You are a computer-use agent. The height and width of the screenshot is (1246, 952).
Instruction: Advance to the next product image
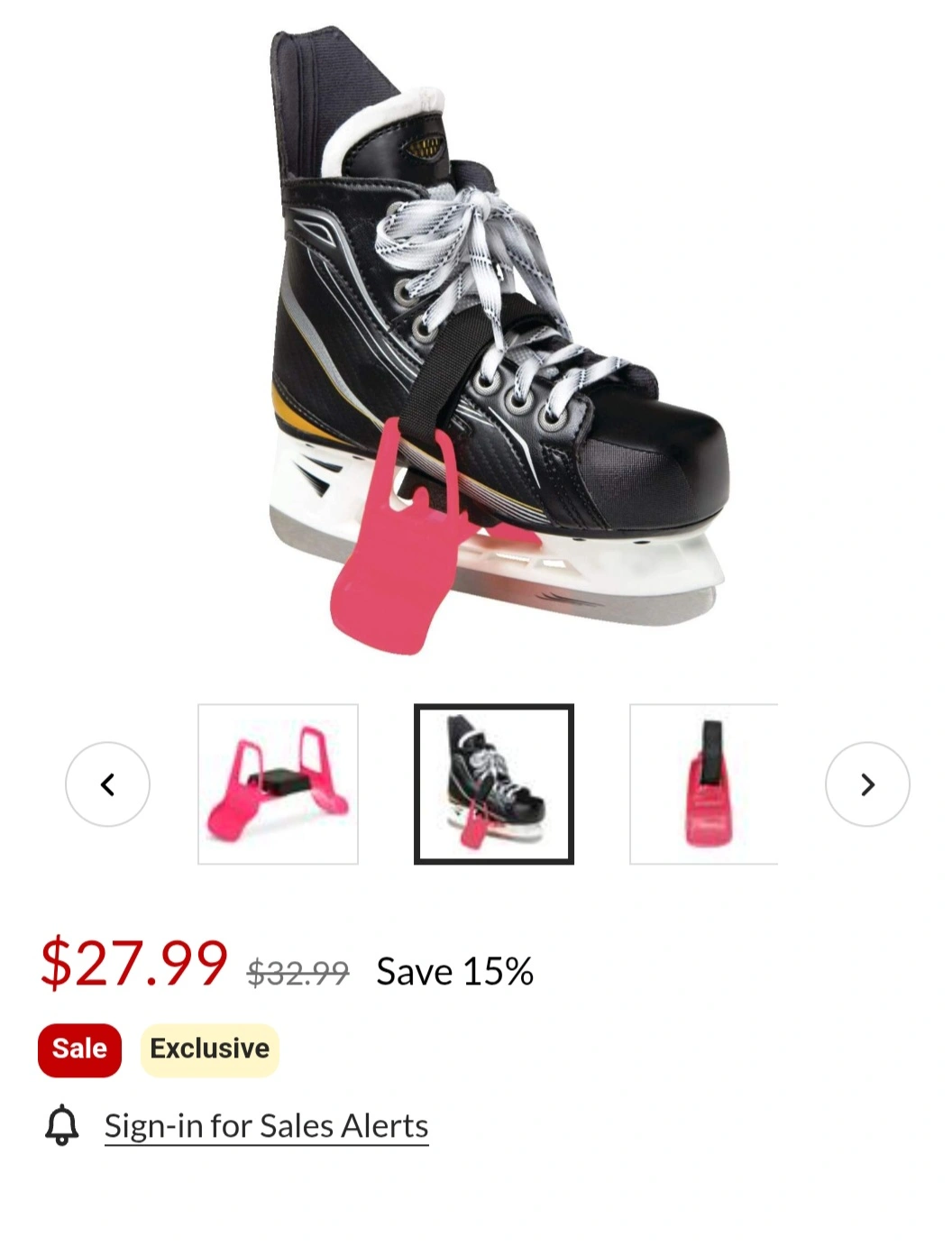(867, 783)
